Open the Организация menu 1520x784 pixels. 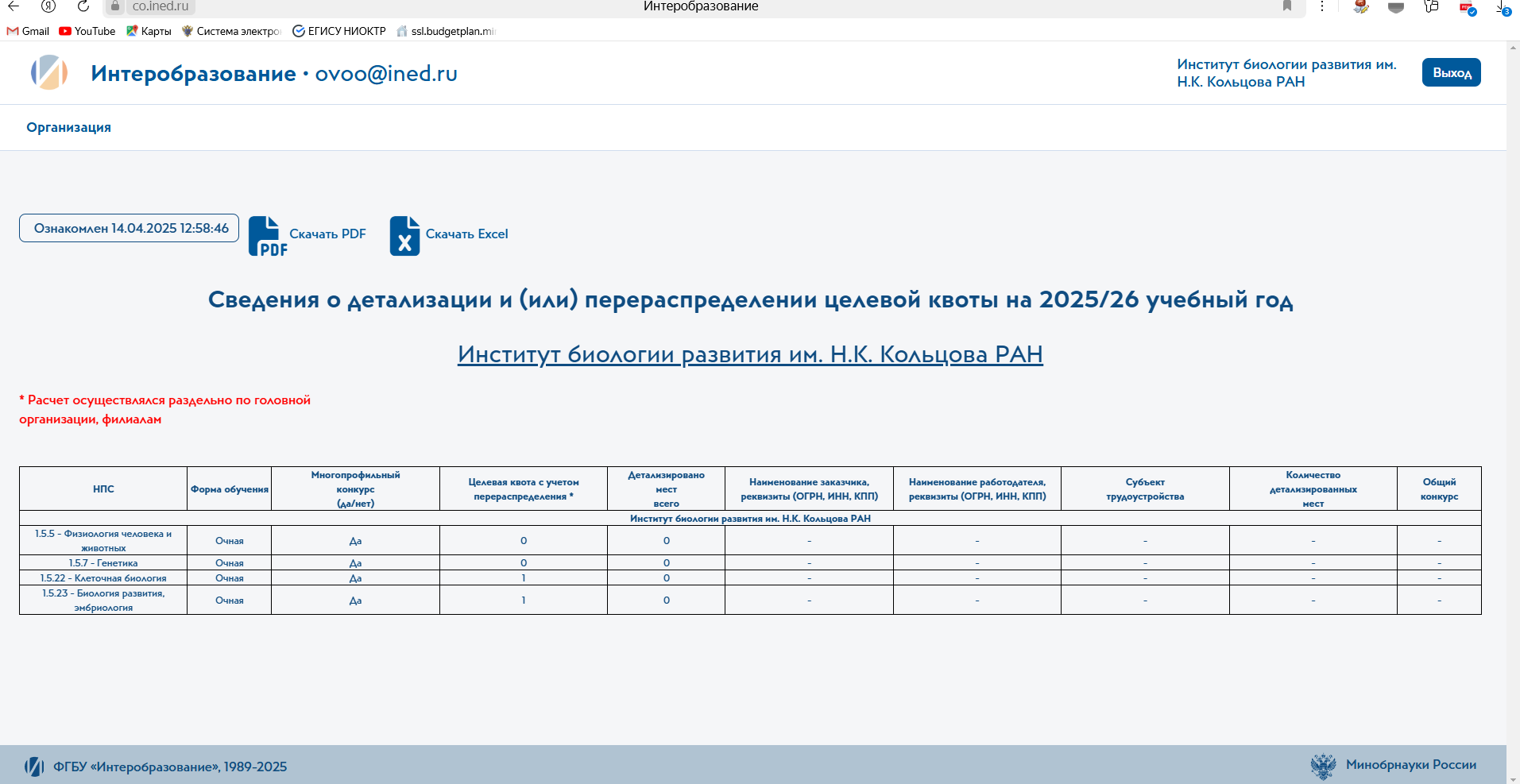[69, 127]
